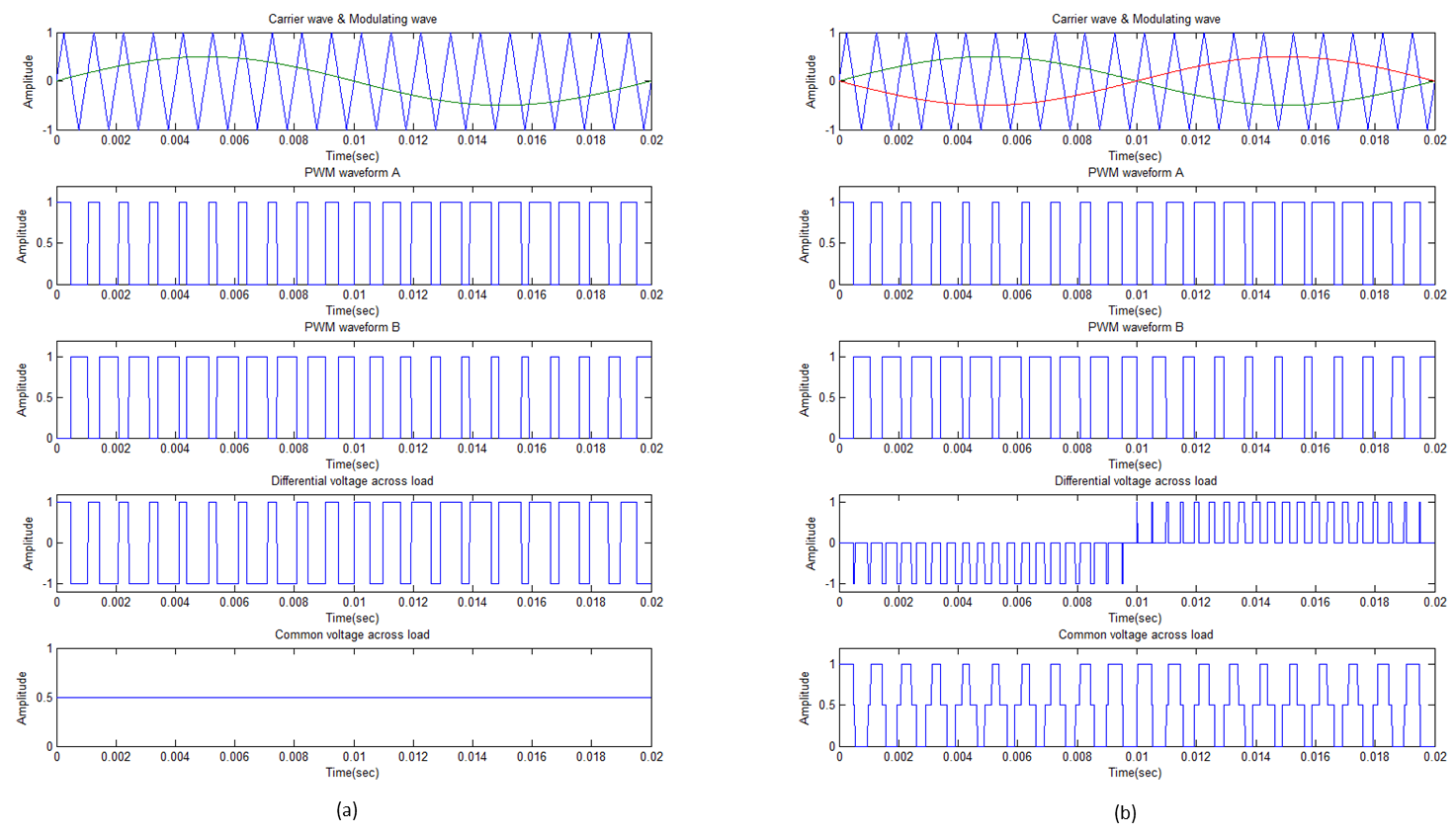Select the Carrier wave title in figure (a)

pos(352,19)
